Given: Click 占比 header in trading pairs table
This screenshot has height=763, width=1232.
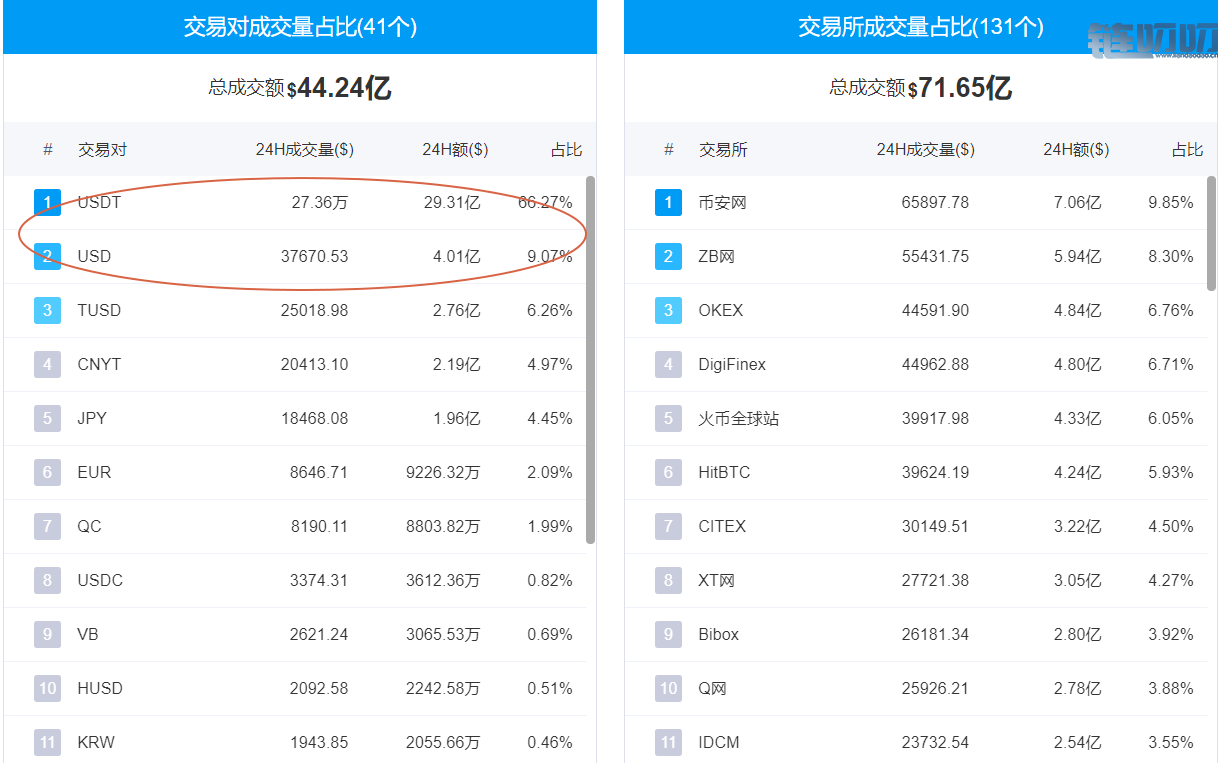Looking at the screenshot, I should tap(567, 150).
